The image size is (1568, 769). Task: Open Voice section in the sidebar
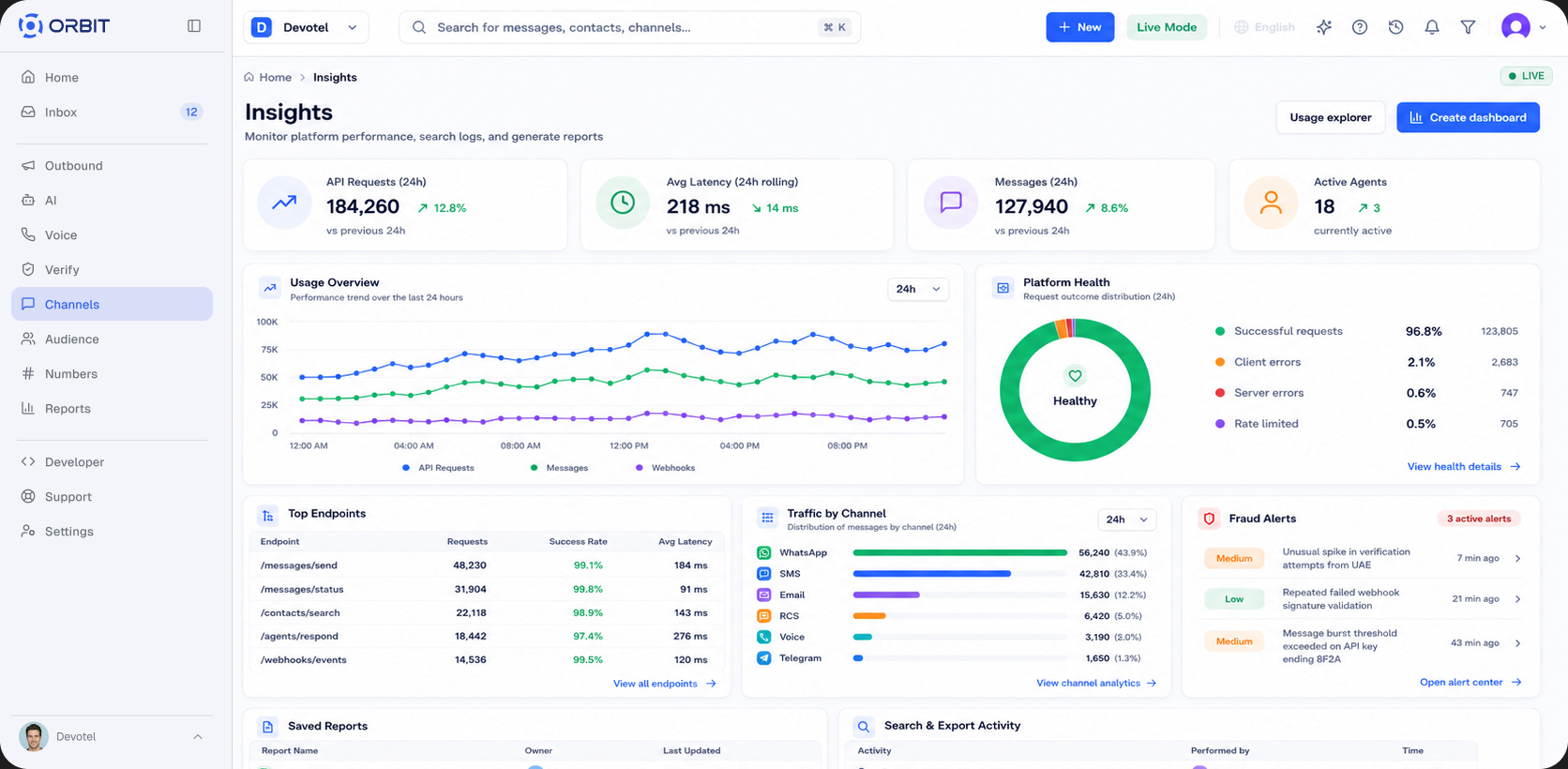click(x=112, y=235)
